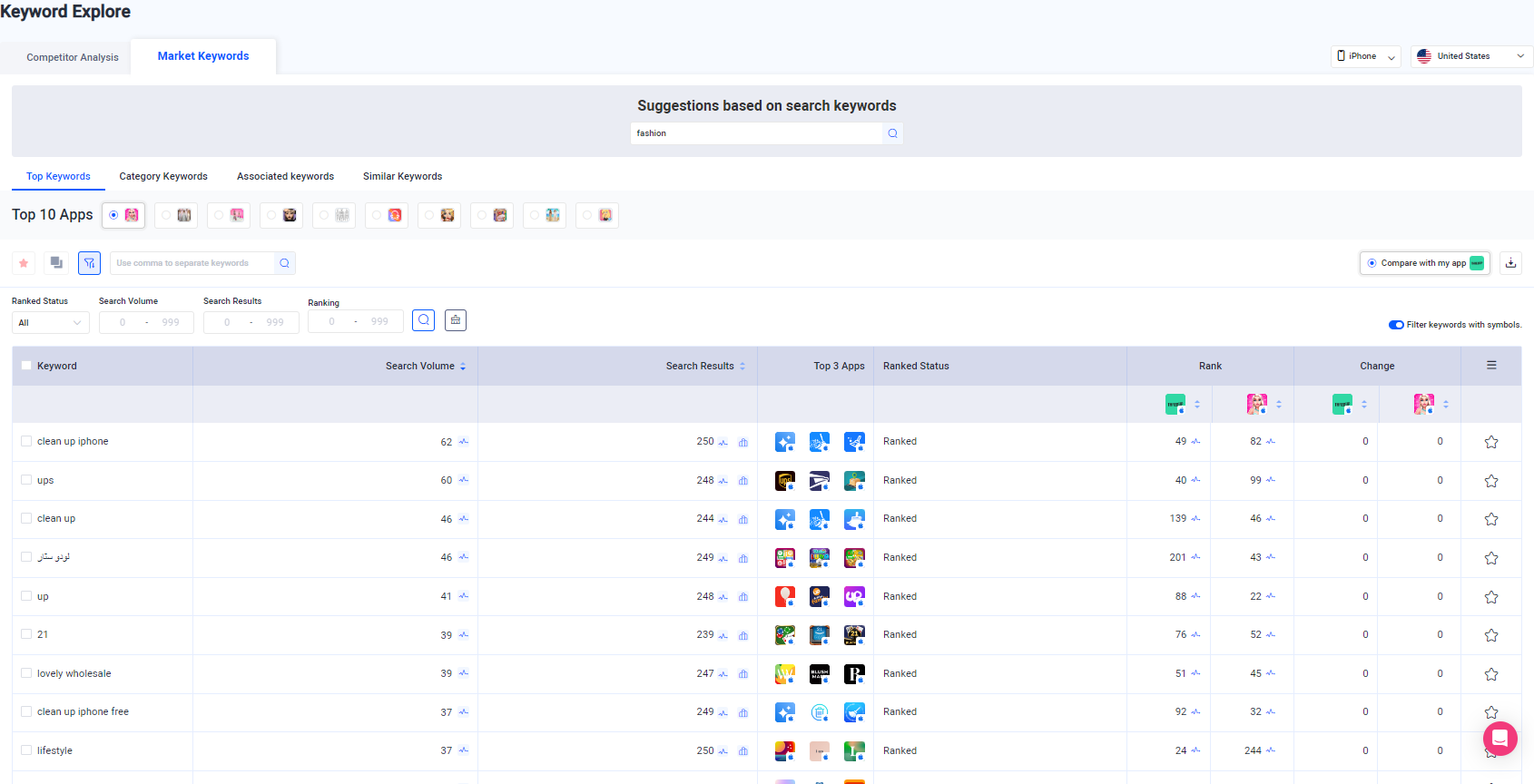Click the 'Use comma to separate keywords' field
Screen dimensions: 1534x784
click(x=192, y=263)
